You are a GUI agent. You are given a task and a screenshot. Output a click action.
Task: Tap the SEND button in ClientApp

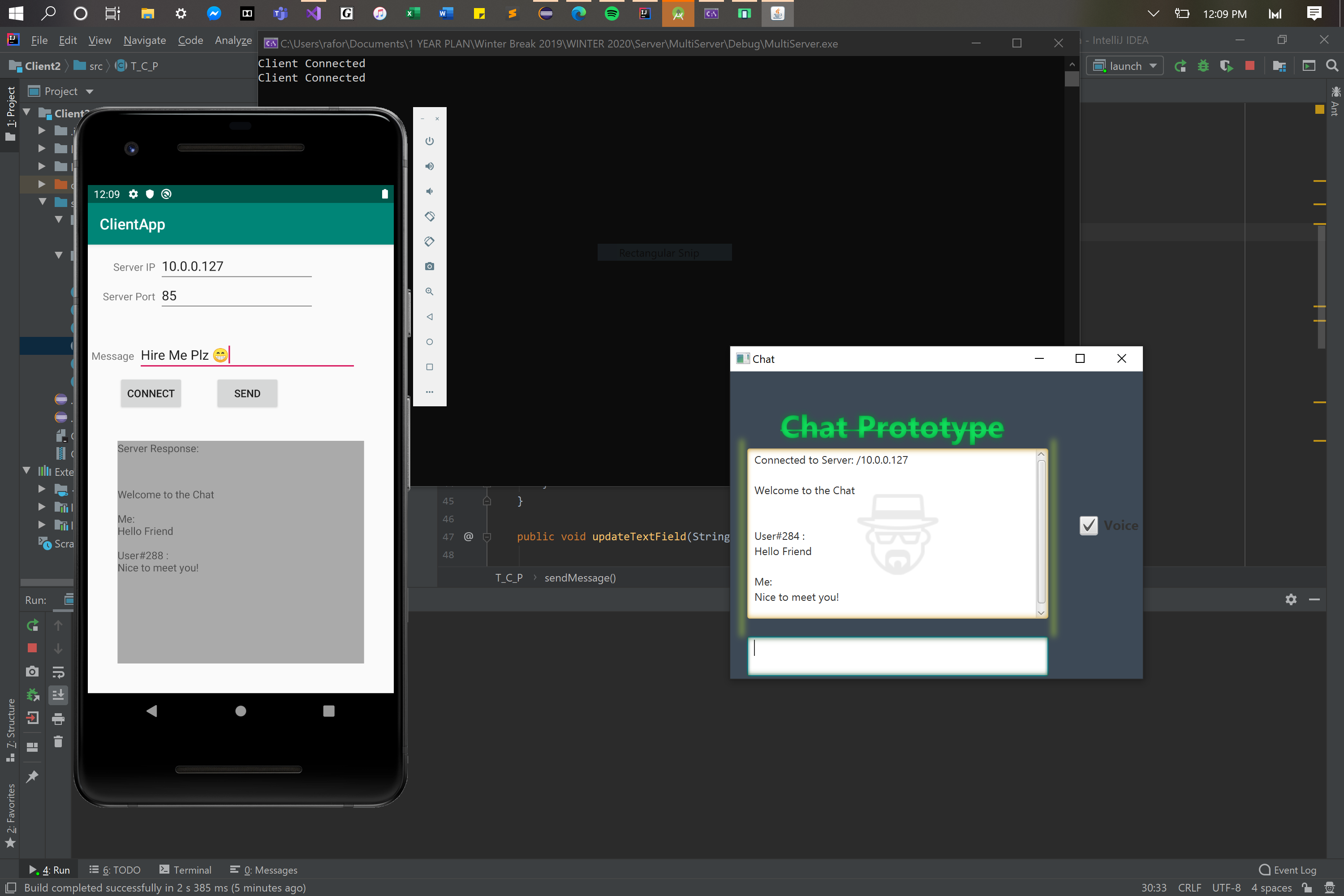pos(247,393)
